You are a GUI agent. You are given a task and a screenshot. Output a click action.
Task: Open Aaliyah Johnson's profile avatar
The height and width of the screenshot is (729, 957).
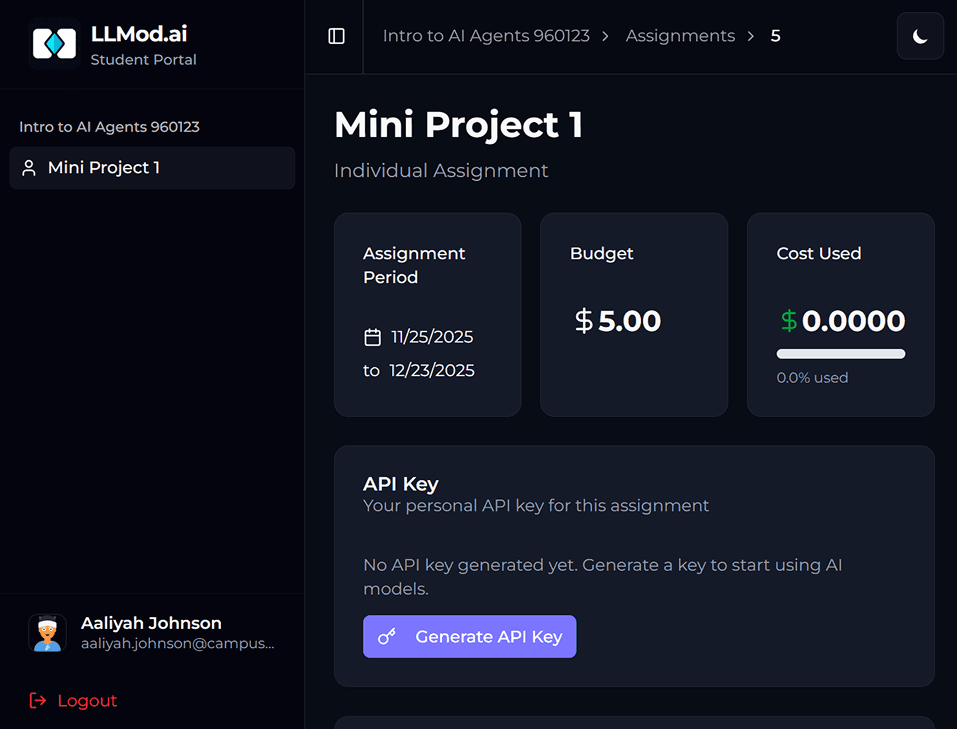click(47, 632)
